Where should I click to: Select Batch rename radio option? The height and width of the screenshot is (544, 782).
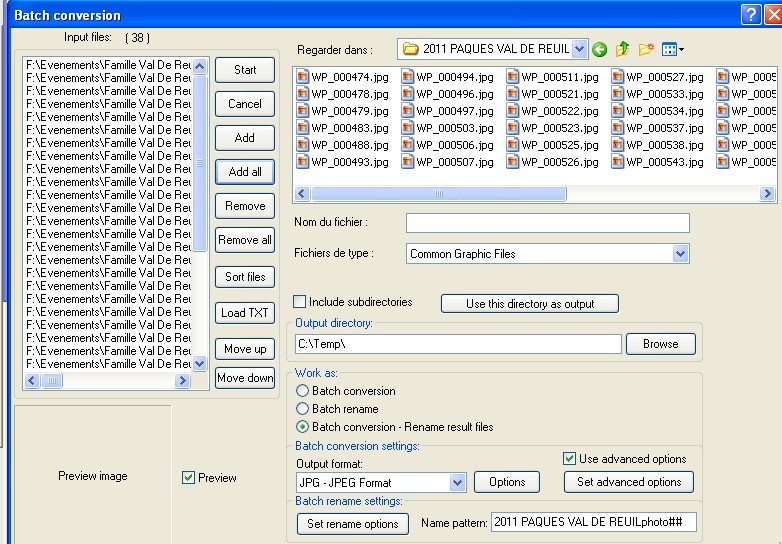pyautogui.click(x=303, y=409)
